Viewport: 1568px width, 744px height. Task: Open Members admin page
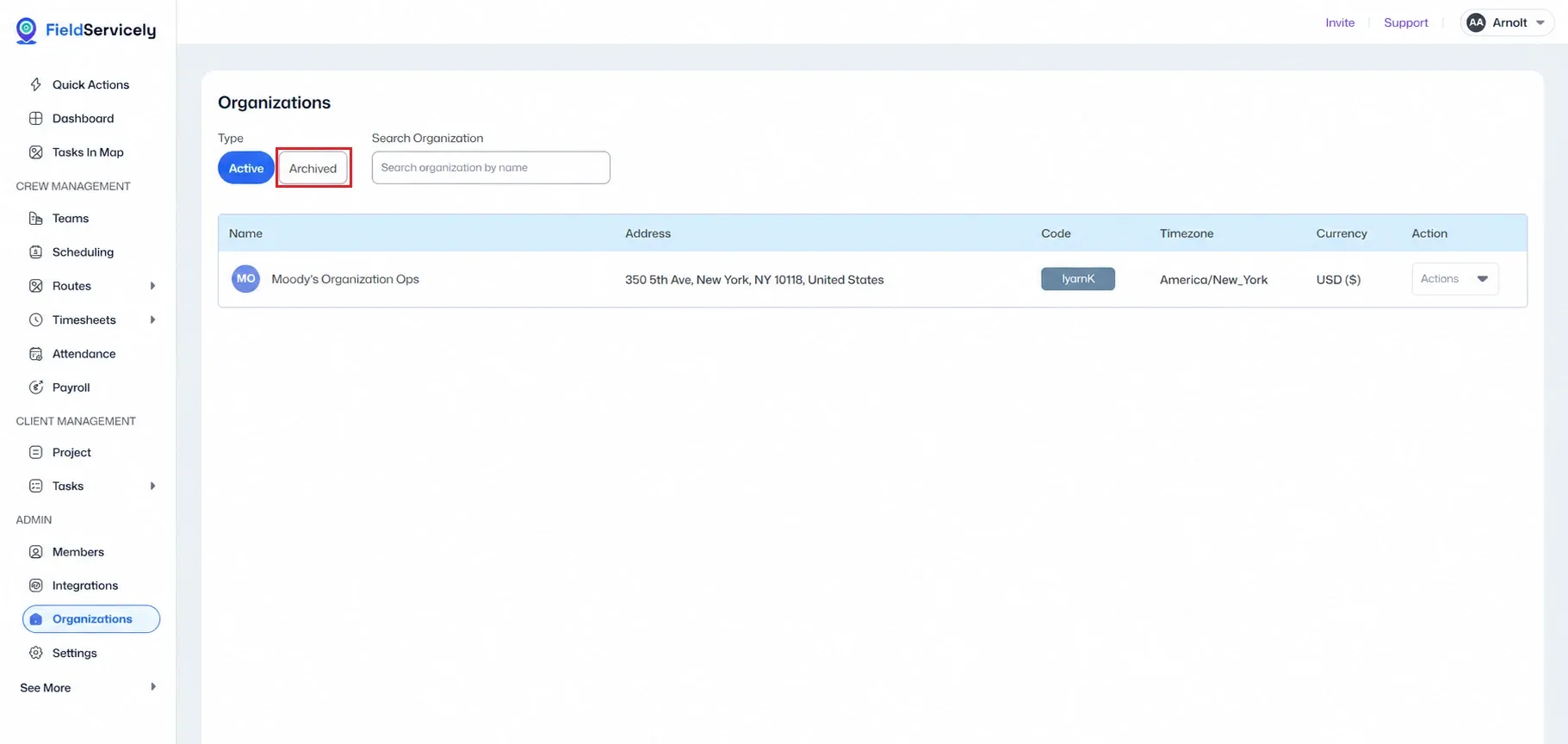(77, 551)
